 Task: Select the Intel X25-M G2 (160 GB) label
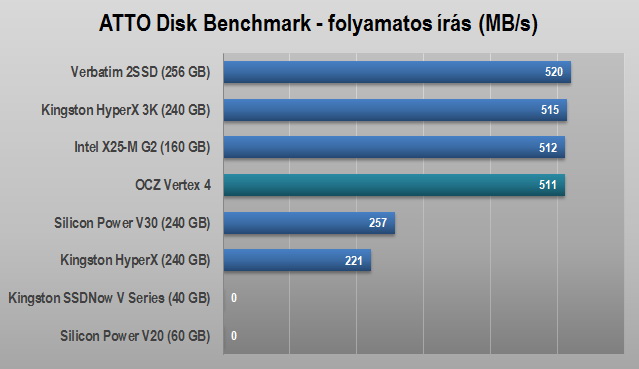pos(142,147)
